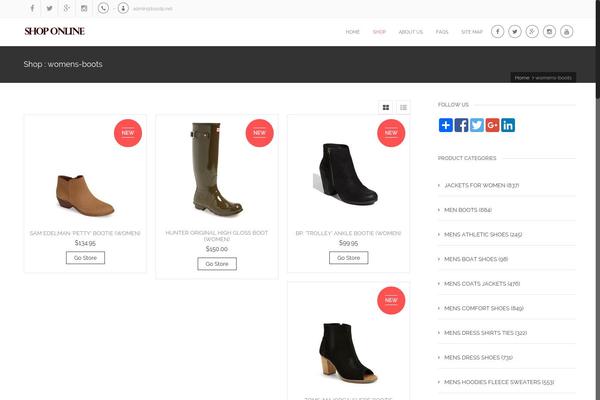Viewport: 600px width, 400px height.
Task: Open the Home menu item
Action: click(x=352, y=32)
